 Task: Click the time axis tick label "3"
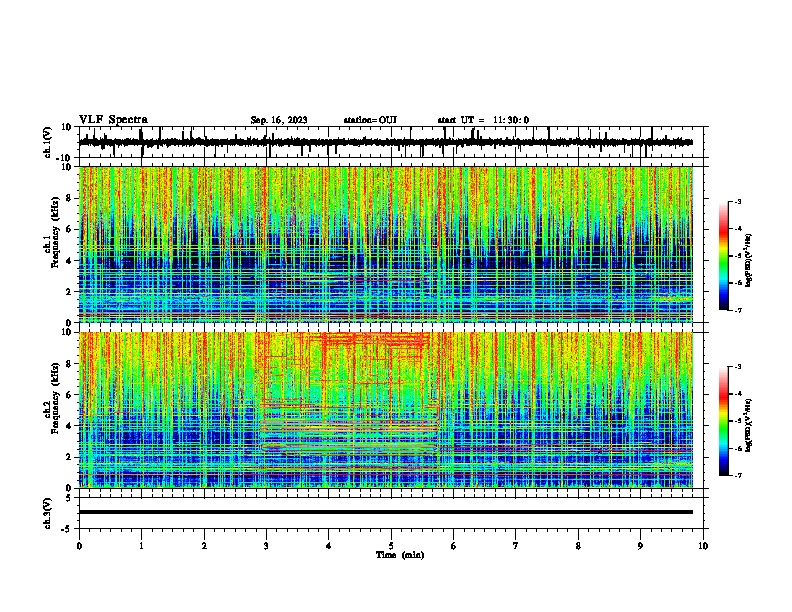click(x=266, y=546)
